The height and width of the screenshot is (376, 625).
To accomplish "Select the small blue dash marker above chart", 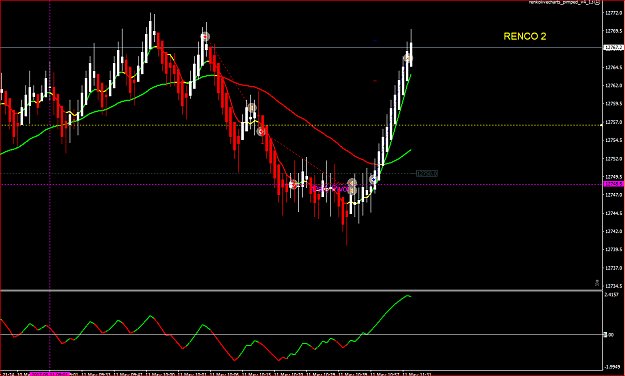I will 375,41.
